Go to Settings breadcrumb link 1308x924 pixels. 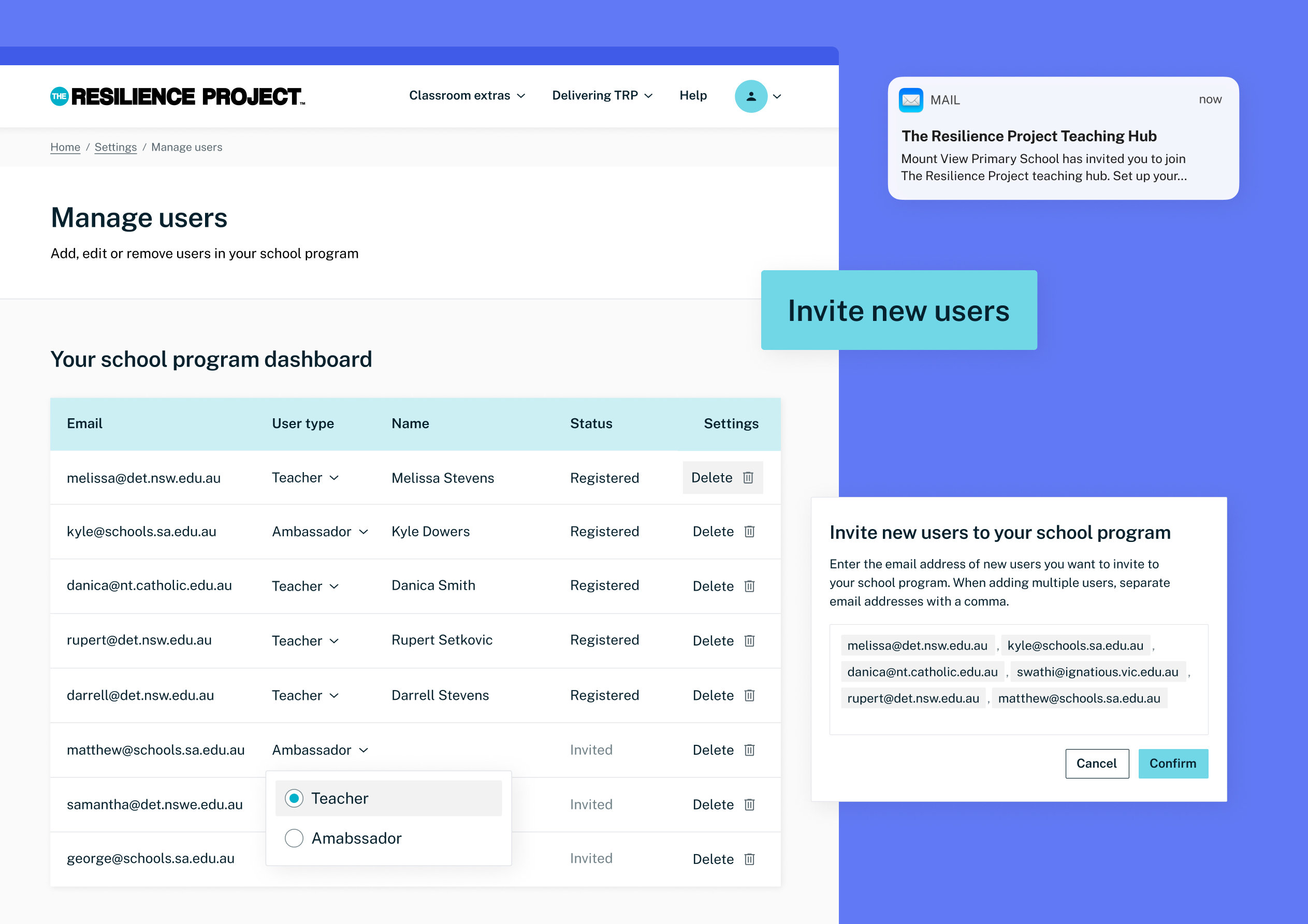(x=115, y=147)
